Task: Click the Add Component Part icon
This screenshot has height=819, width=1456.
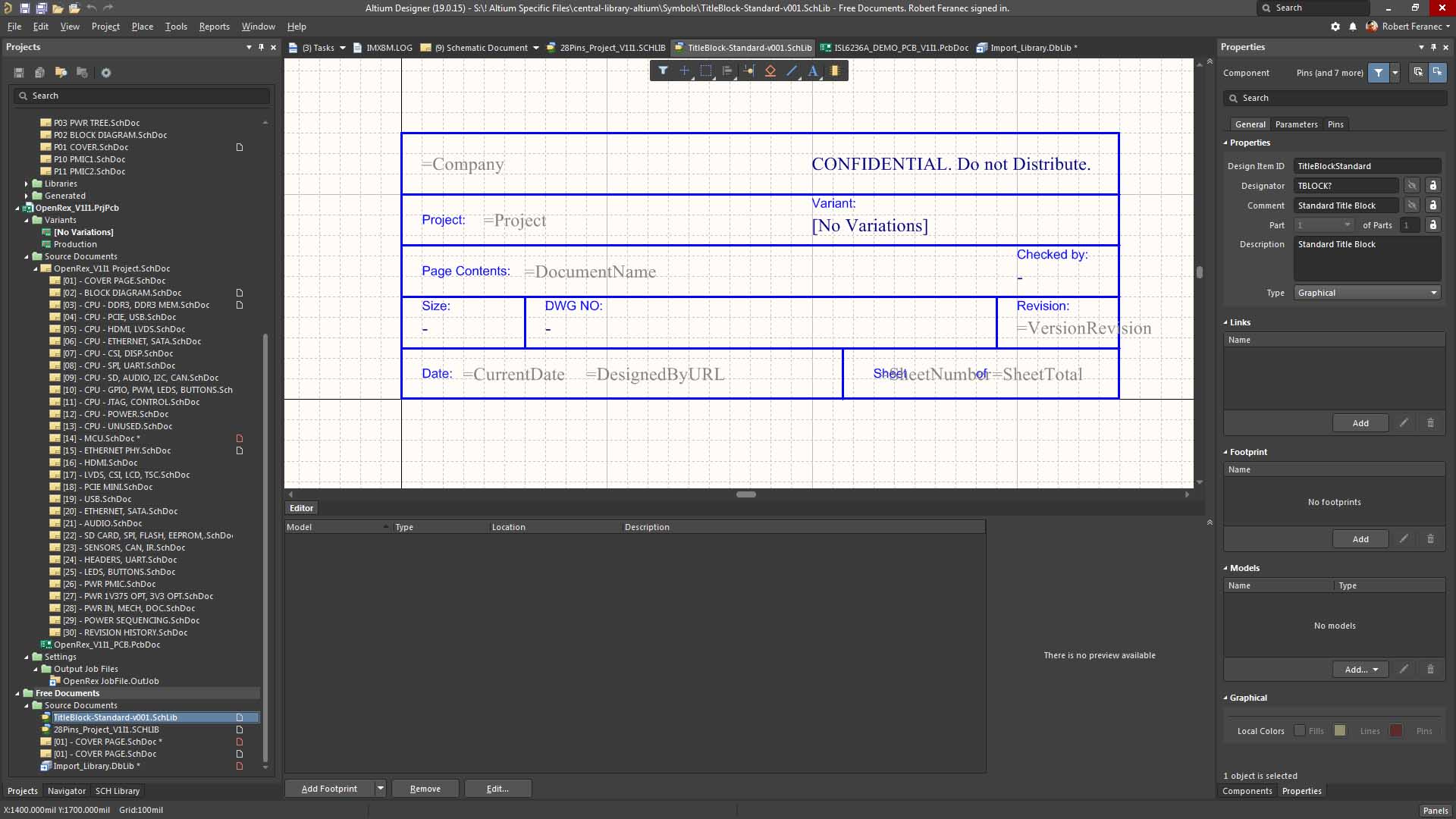Action: click(x=835, y=71)
